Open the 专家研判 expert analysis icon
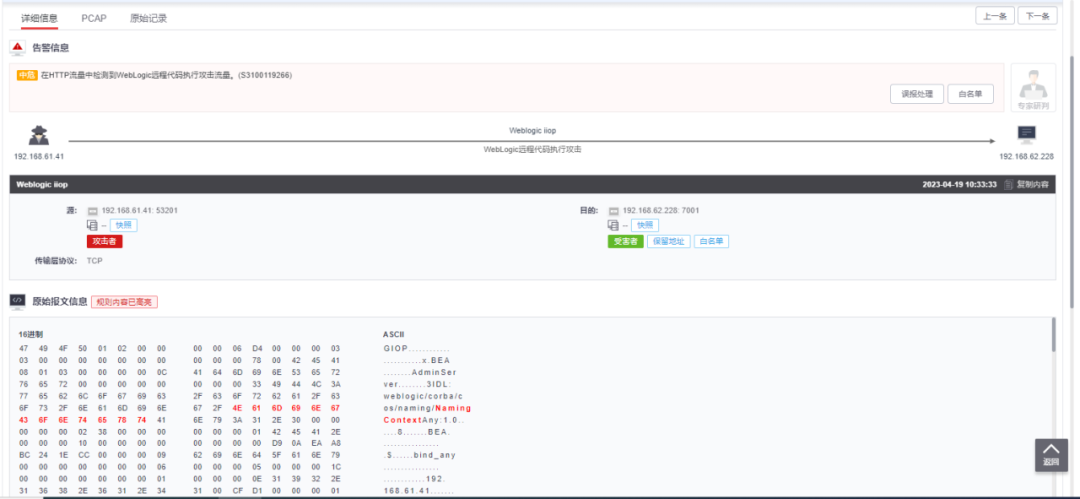 [x=1033, y=88]
